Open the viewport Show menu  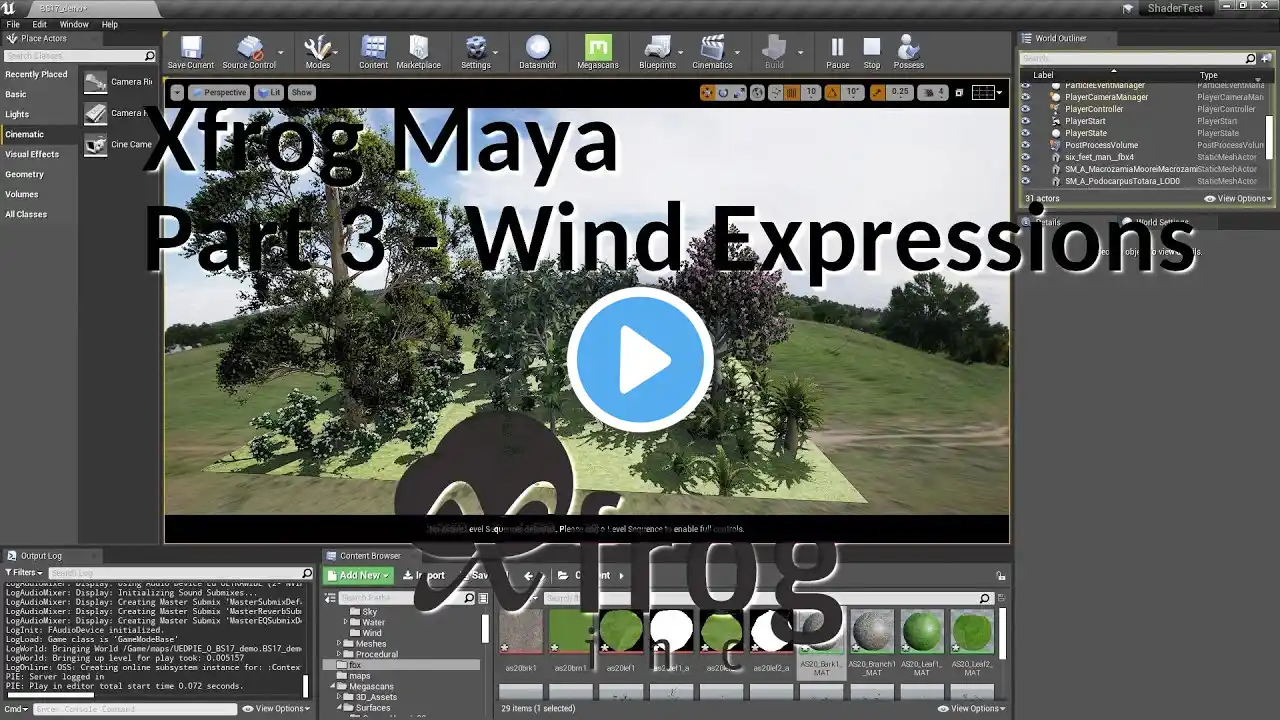coord(301,92)
